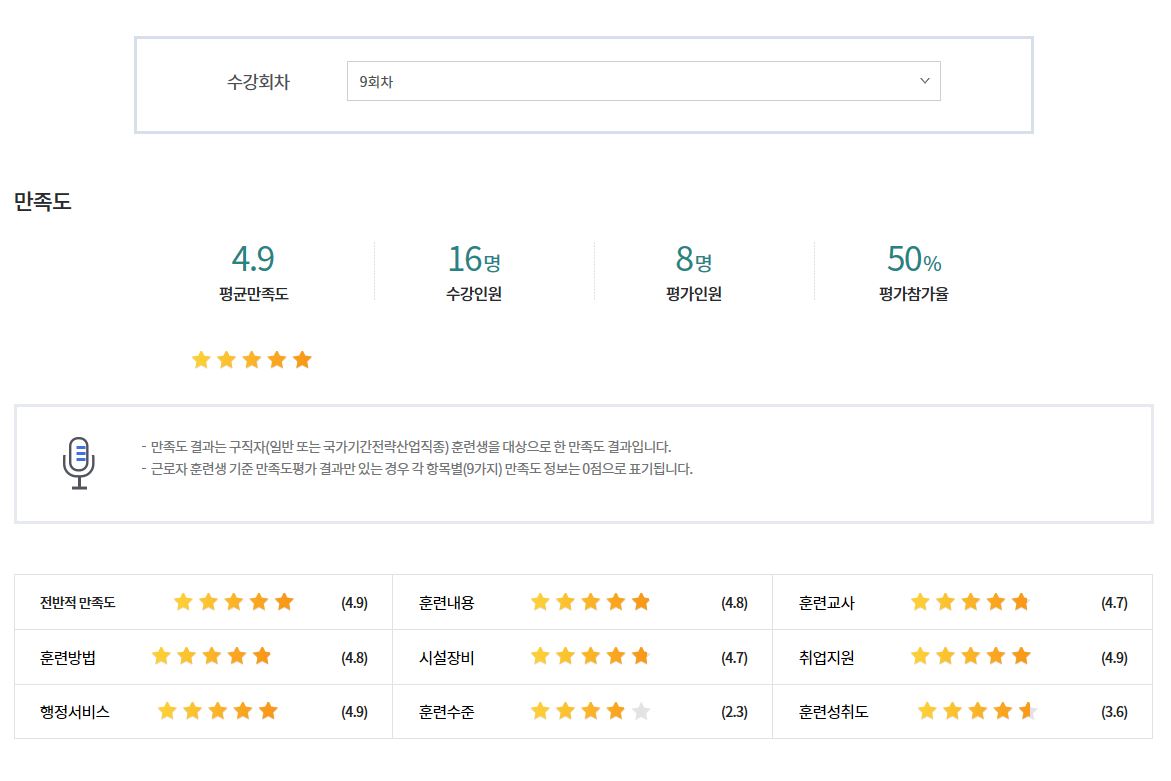Click the empty gray star in 훈련수준
Viewport: 1171px width, 781px height.
pos(641,712)
